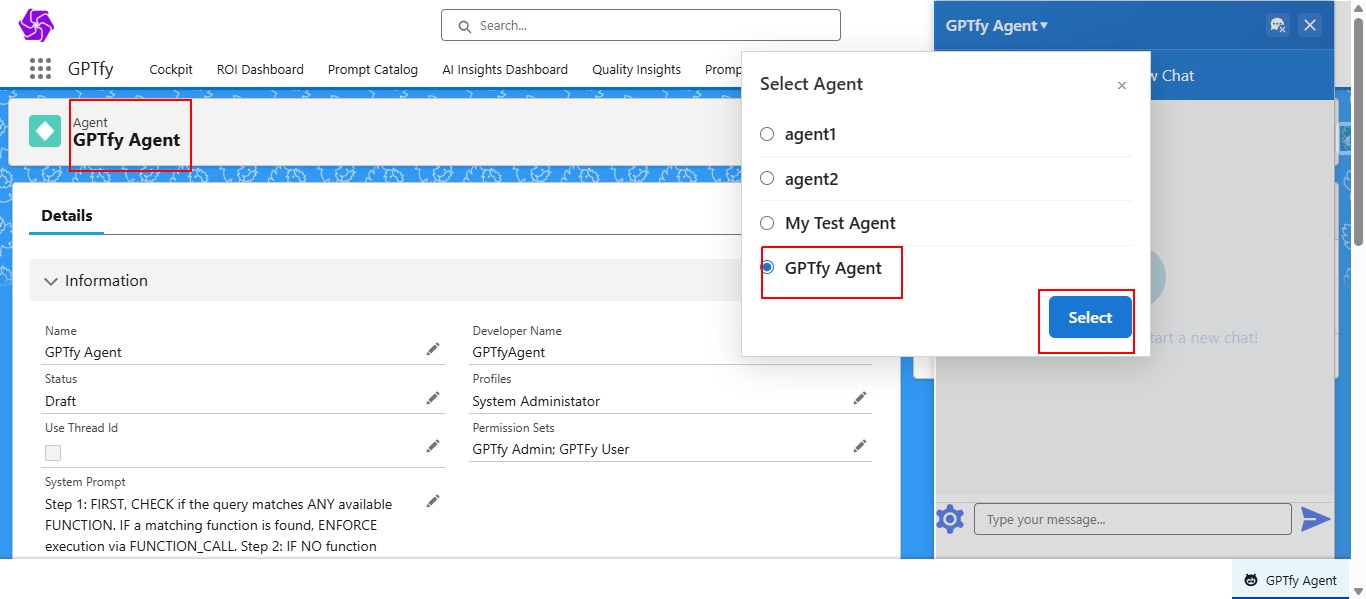The image size is (1366, 599).
Task: Close the Select Agent dialog
Action: tap(1121, 86)
